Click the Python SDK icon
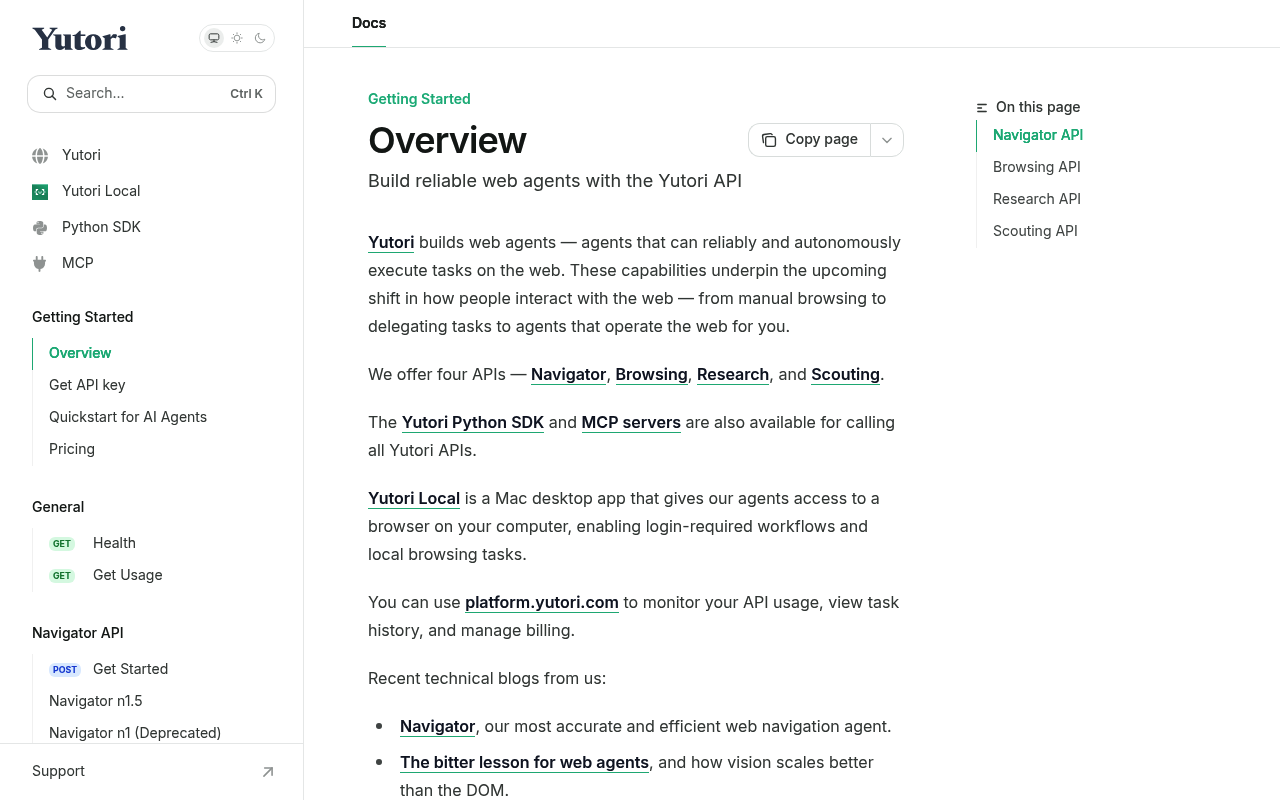Viewport: 1280px width, 800px height. pyautogui.click(x=40, y=228)
